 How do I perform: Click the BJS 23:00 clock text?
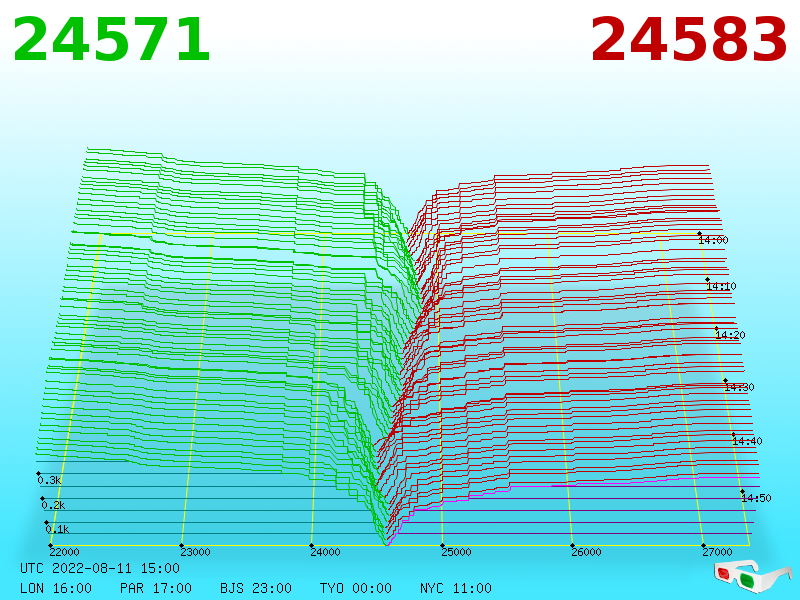(256, 588)
